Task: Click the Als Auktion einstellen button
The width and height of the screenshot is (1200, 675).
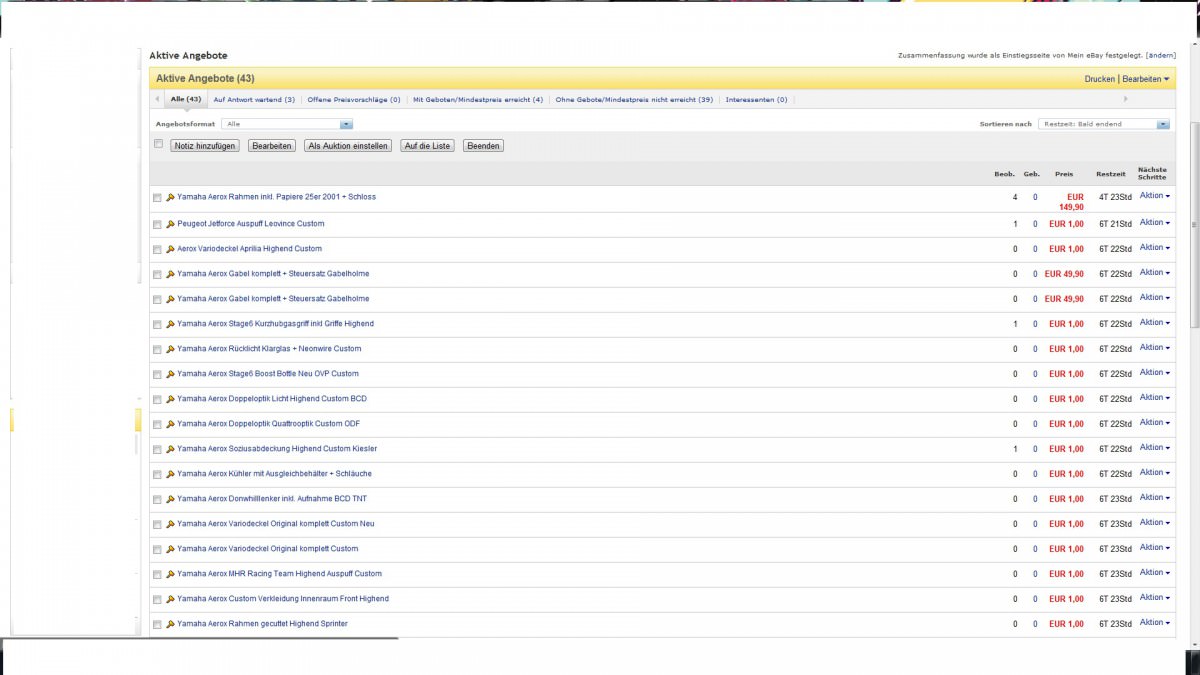Action: [348, 146]
